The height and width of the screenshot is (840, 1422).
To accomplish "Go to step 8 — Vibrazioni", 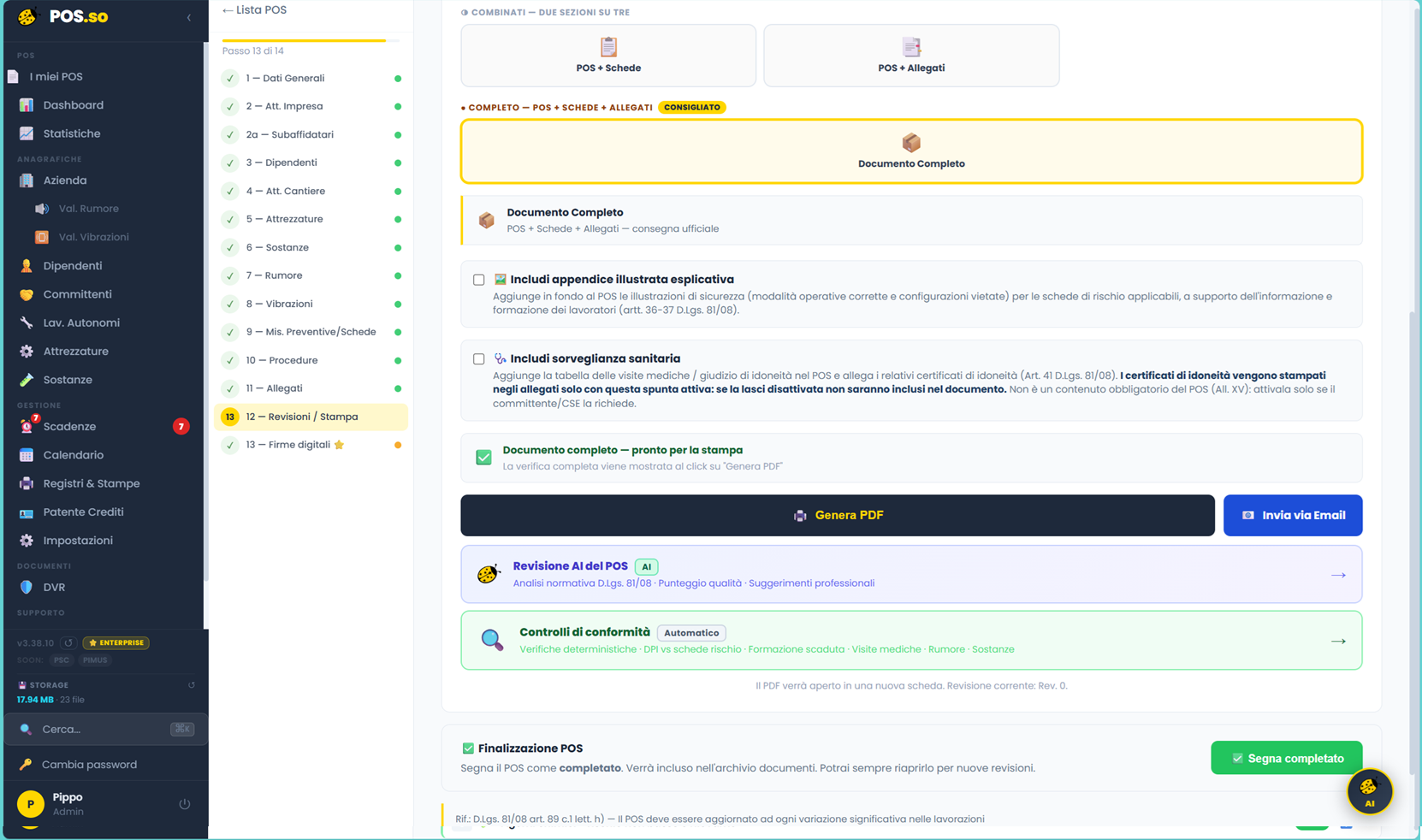I will (x=311, y=304).
